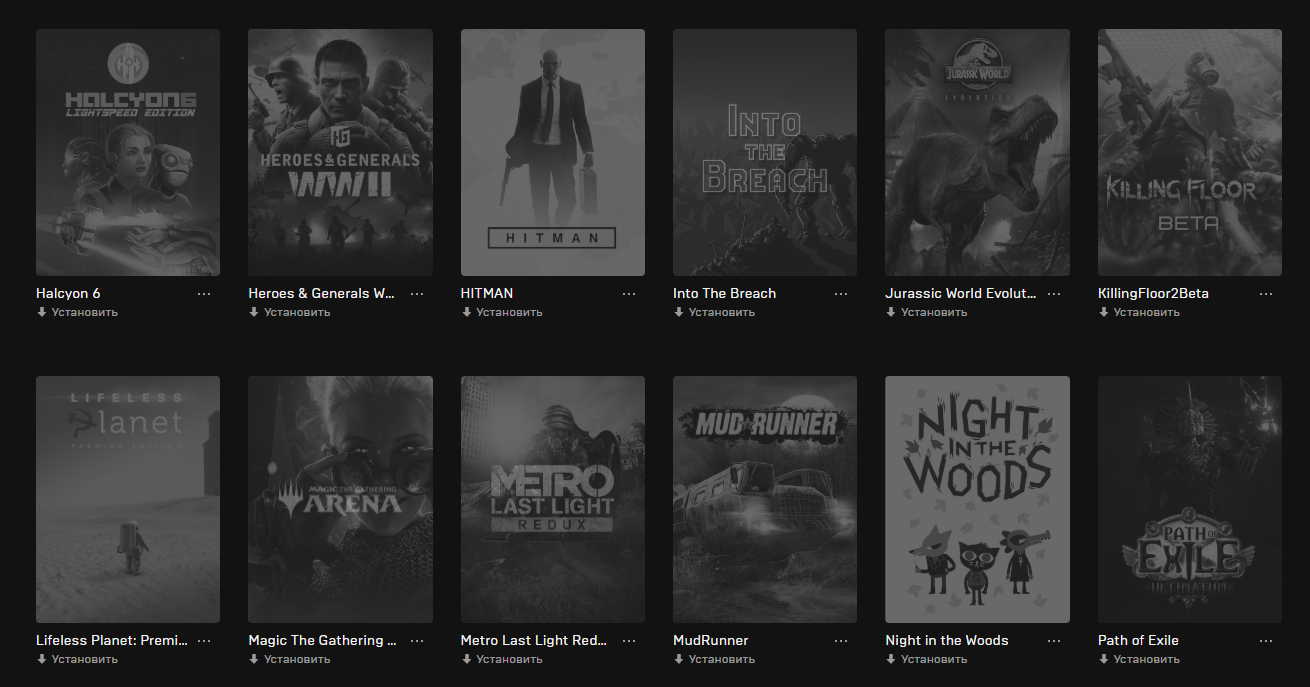
Task: Click Установить under MudRunner
Action: [714, 659]
